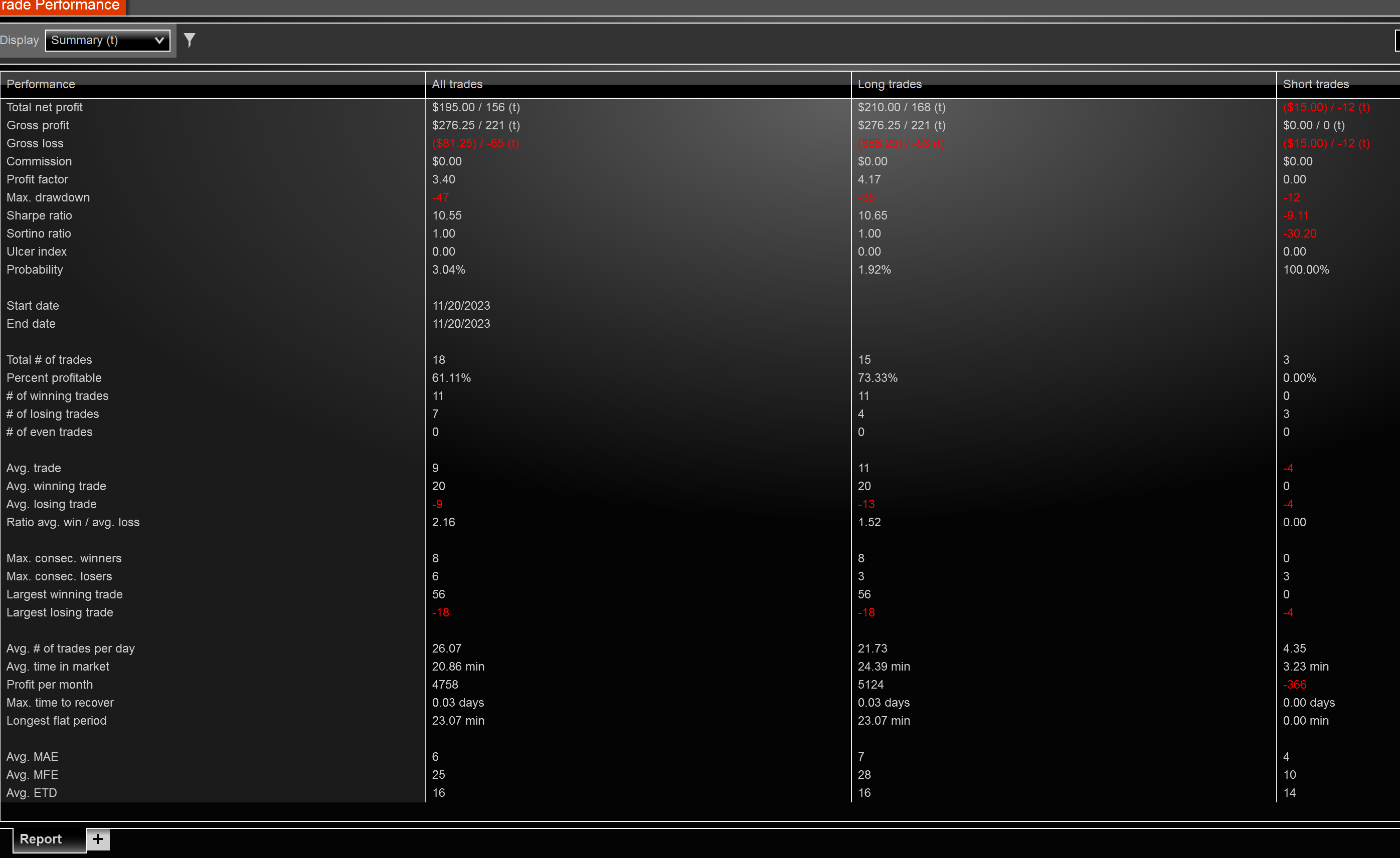This screenshot has height=858, width=1400.
Task: Click Long trades net profit $210.00 / 168 (t)
Action: coord(902,107)
